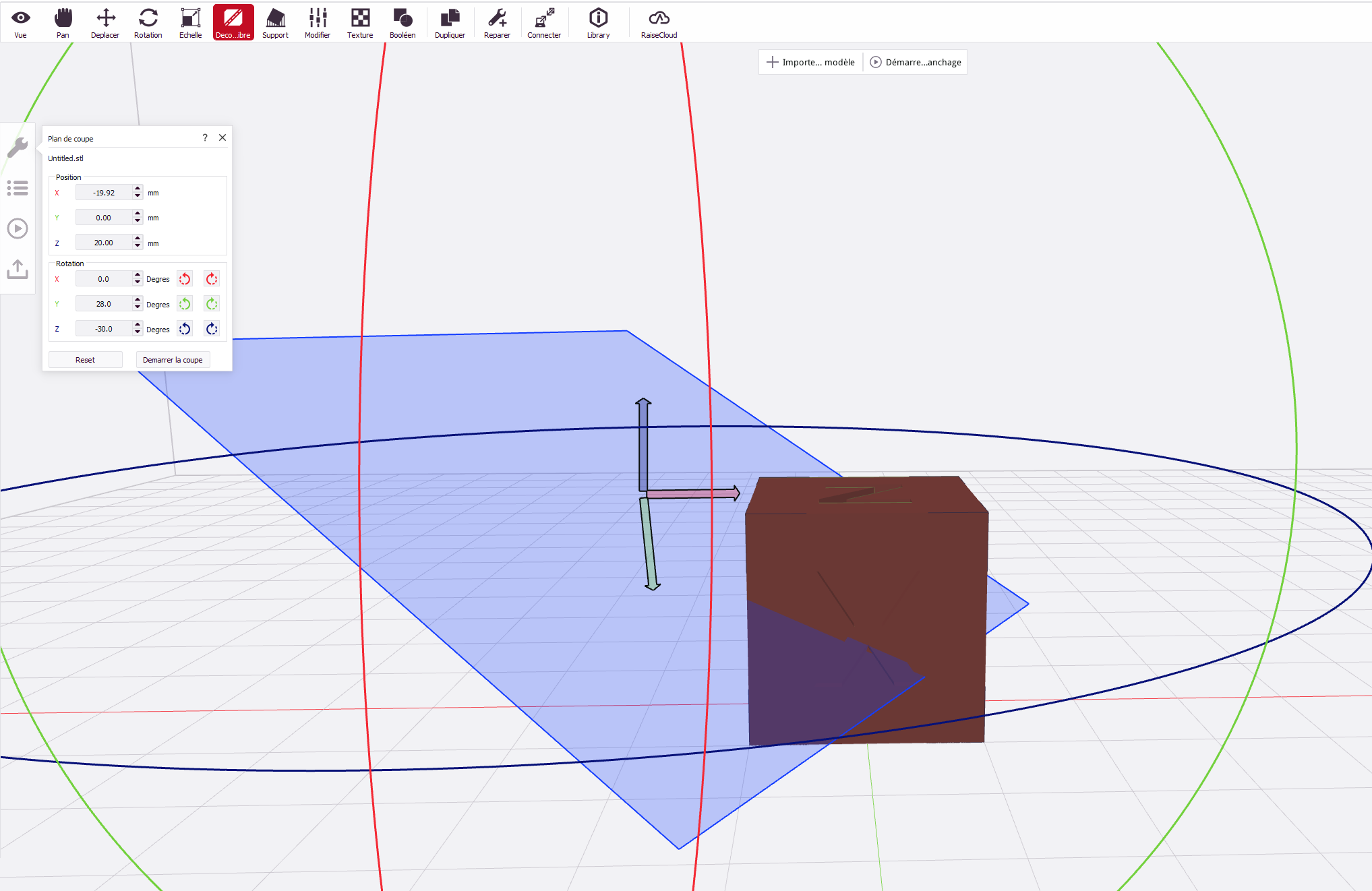Rotate Y axis clockwise green icon
The width and height of the screenshot is (1372, 891).
(212, 304)
